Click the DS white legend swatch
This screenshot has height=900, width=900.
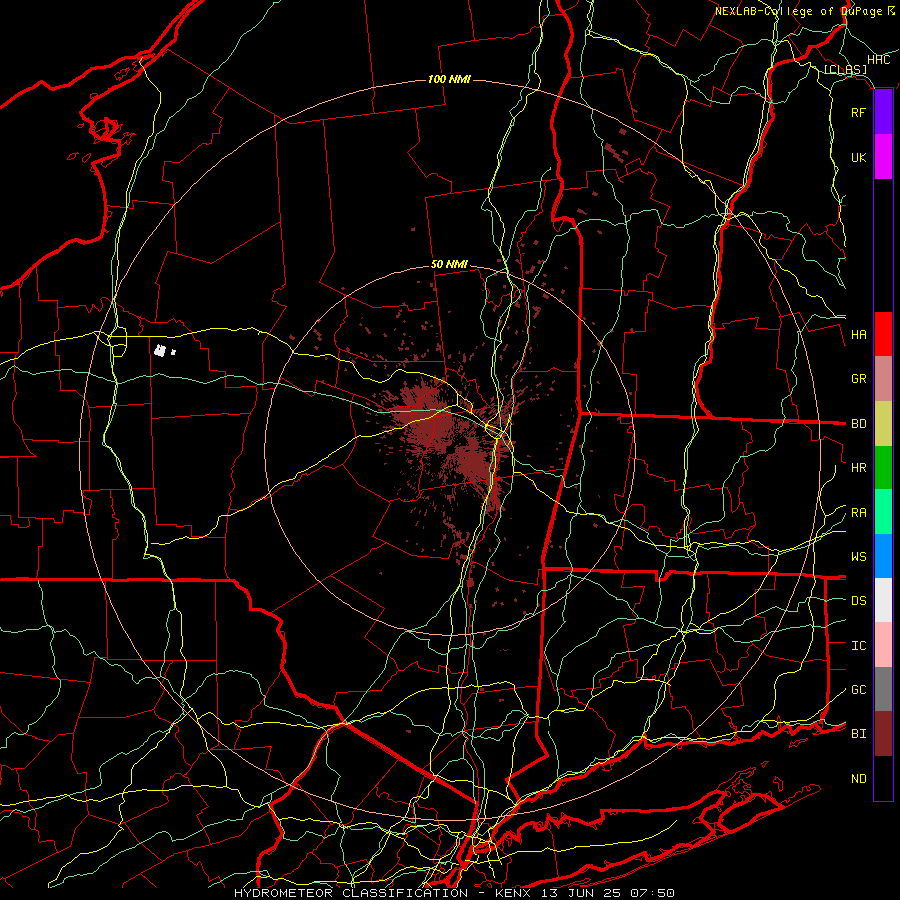[x=883, y=600]
